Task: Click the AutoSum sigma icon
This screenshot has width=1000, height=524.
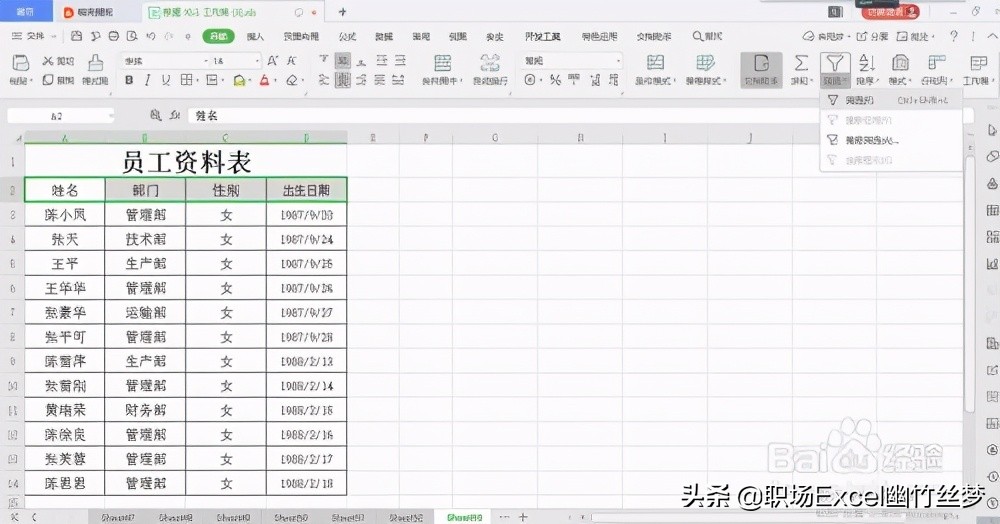Action: [801, 62]
